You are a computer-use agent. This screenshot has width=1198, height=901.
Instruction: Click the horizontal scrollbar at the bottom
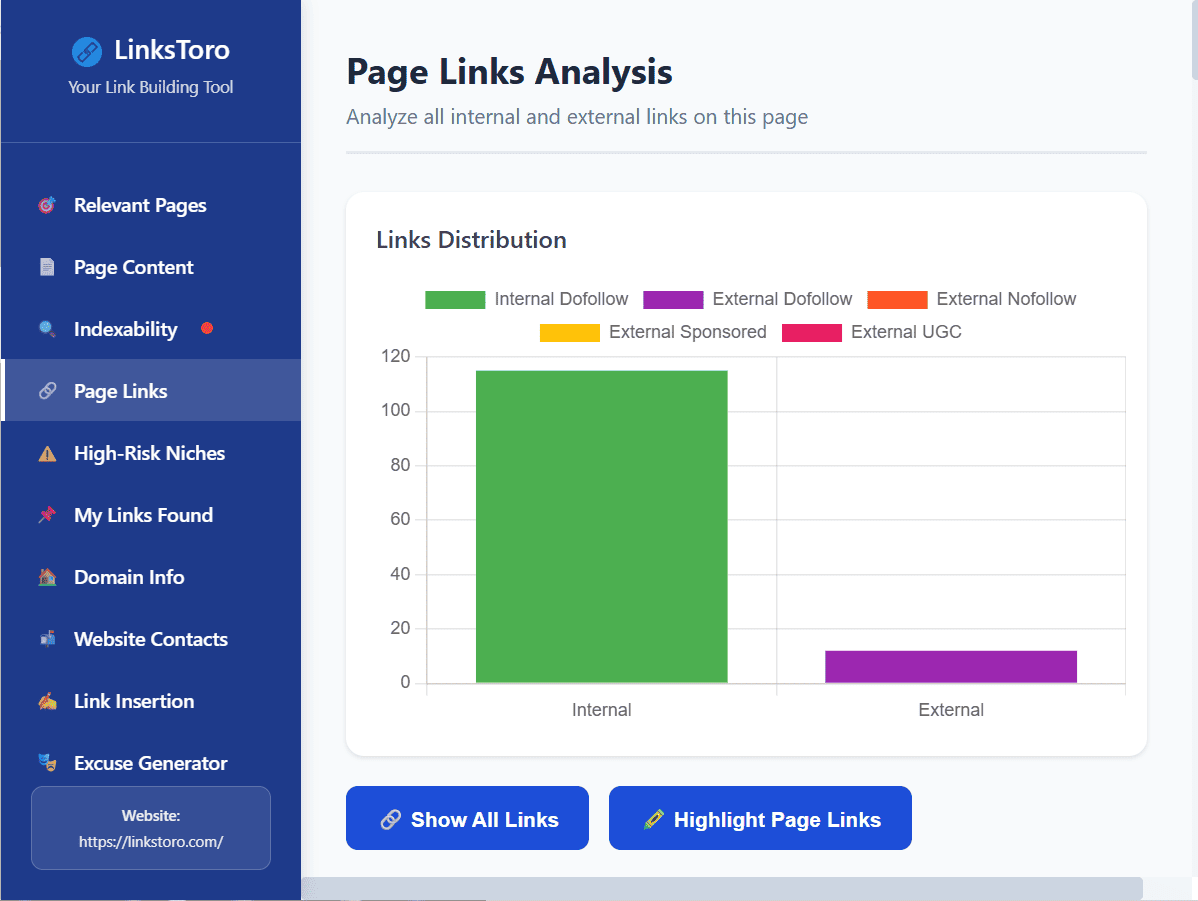720,888
